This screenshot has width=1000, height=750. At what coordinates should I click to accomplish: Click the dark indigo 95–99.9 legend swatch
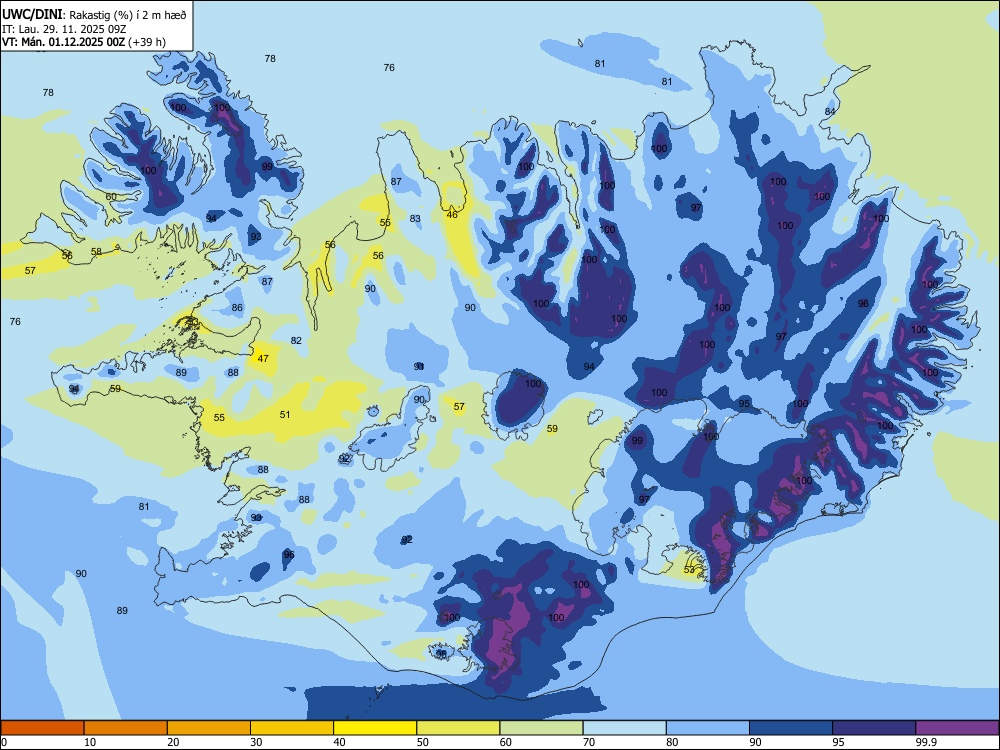(x=874, y=728)
